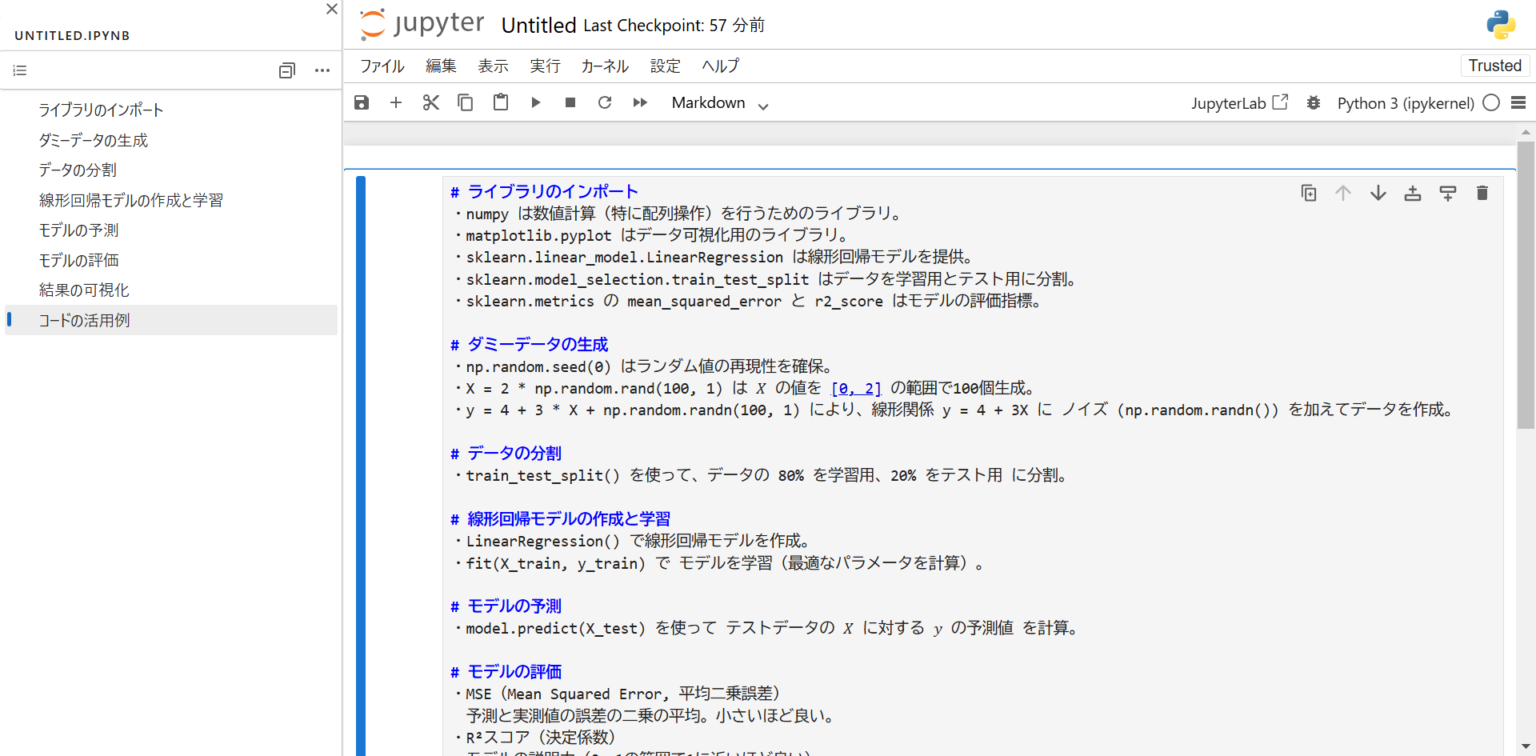The image size is (1536, 756).
Task: Open notebook in JupyterLab
Action: [x=1240, y=102]
